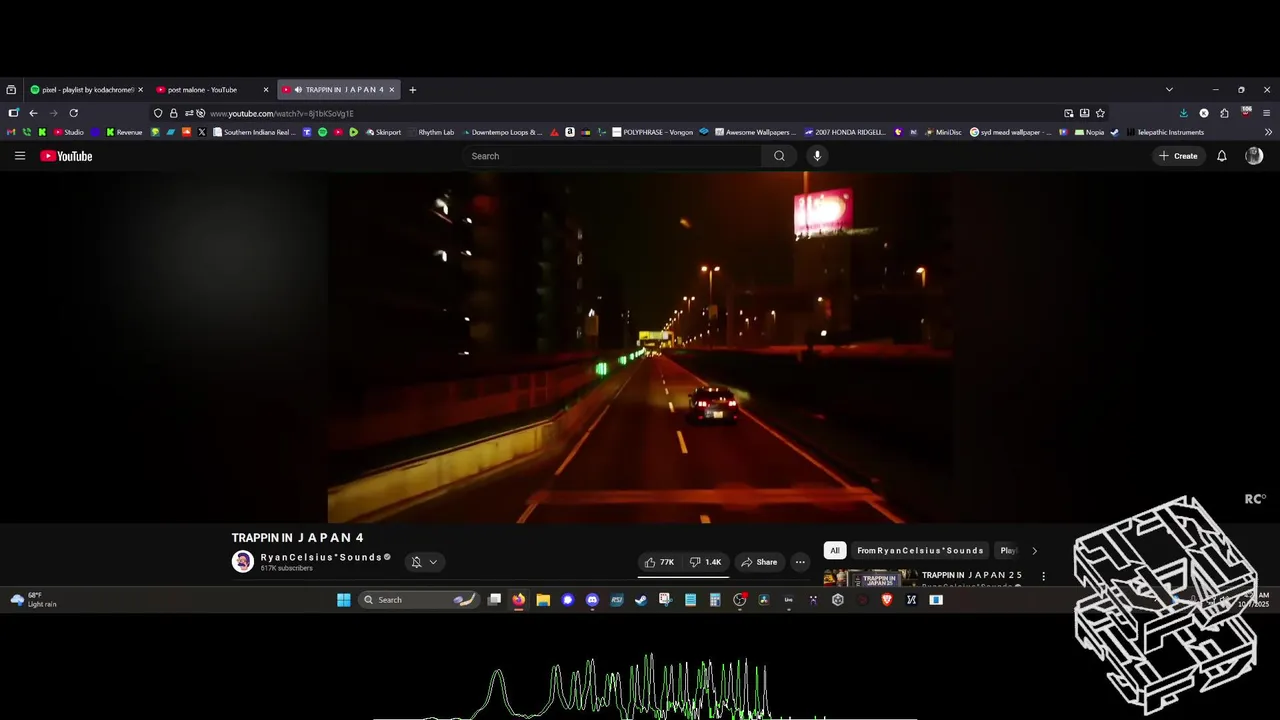Open the X (Twitter) bookmark icon

pyautogui.click(x=202, y=132)
